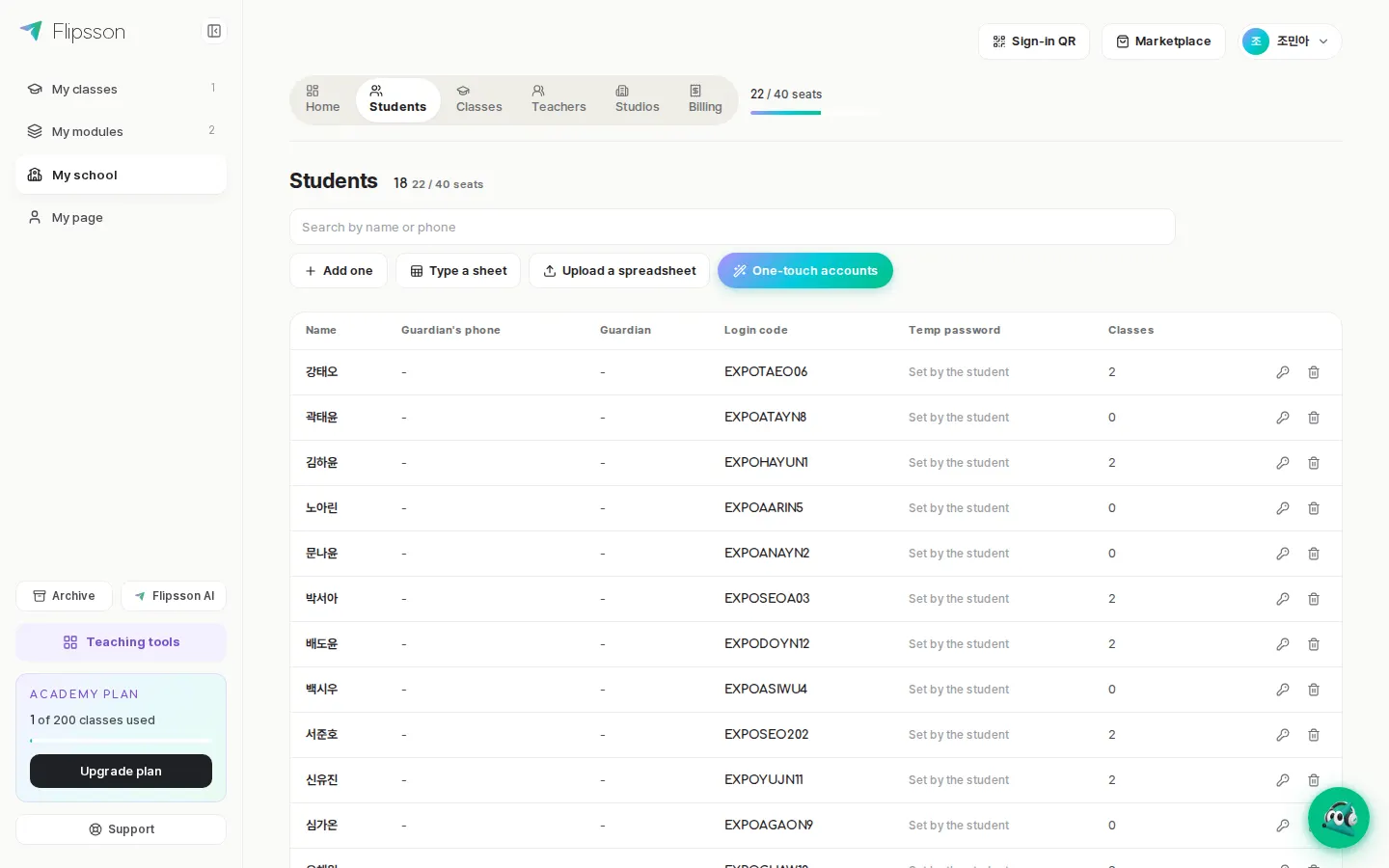The height and width of the screenshot is (868, 1389).
Task: Open My page in sidebar
Action: [121, 217]
